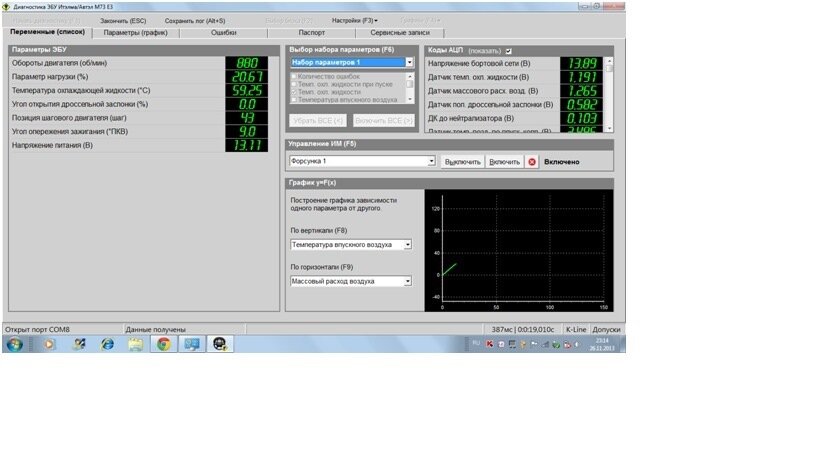This screenshot has height=460, width=819.
Task: Toggle the Коды АЦП показать checkbox
Action: point(509,51)
